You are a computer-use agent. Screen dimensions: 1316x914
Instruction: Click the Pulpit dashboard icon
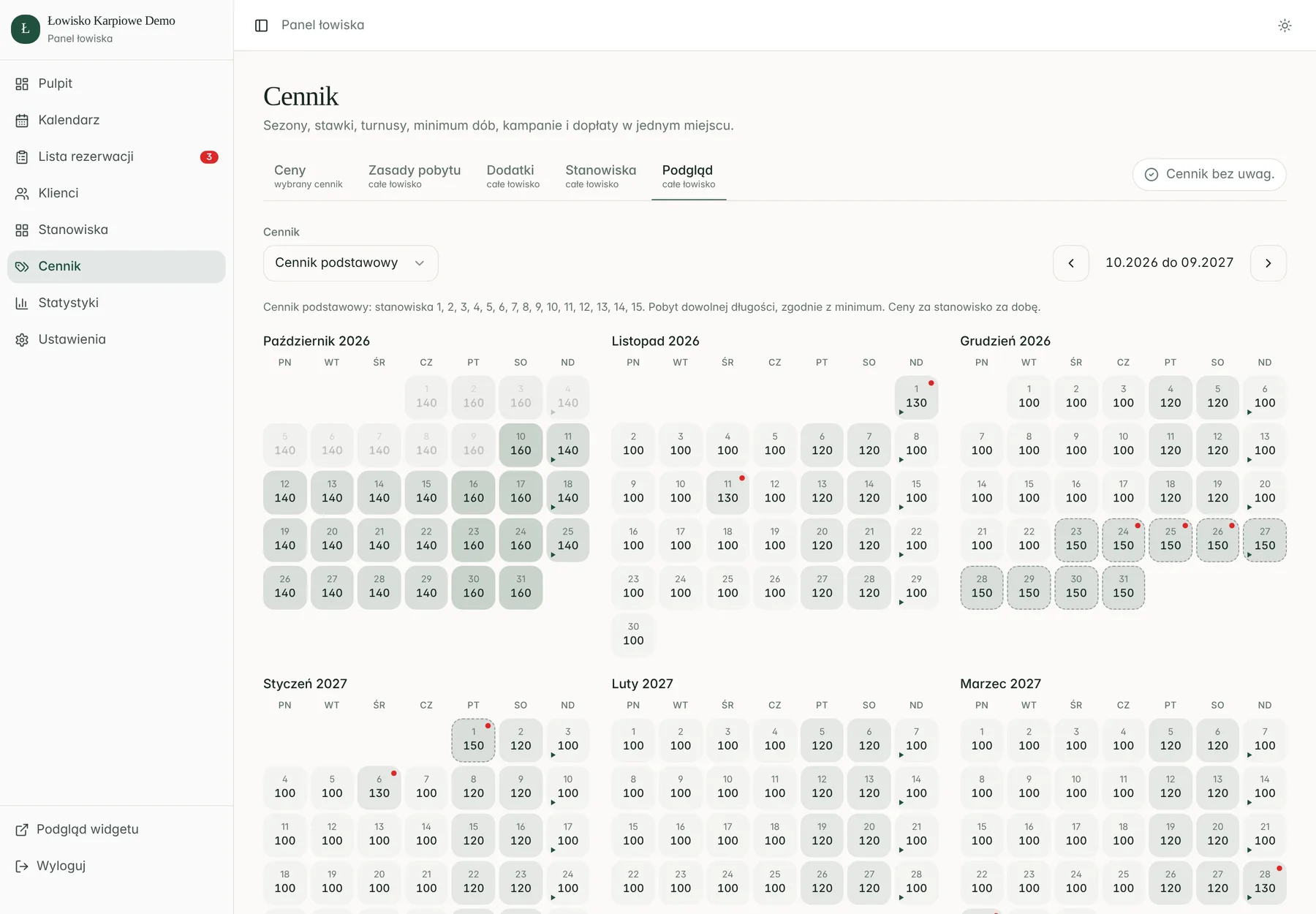pos(22,84)
